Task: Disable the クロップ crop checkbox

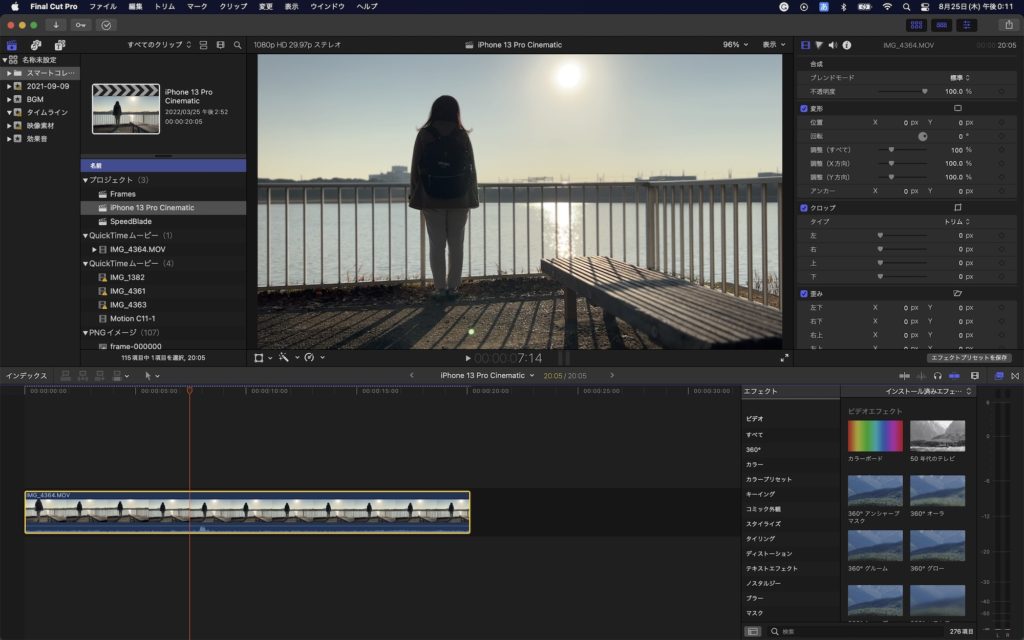Action: click(x=804, y=207)
